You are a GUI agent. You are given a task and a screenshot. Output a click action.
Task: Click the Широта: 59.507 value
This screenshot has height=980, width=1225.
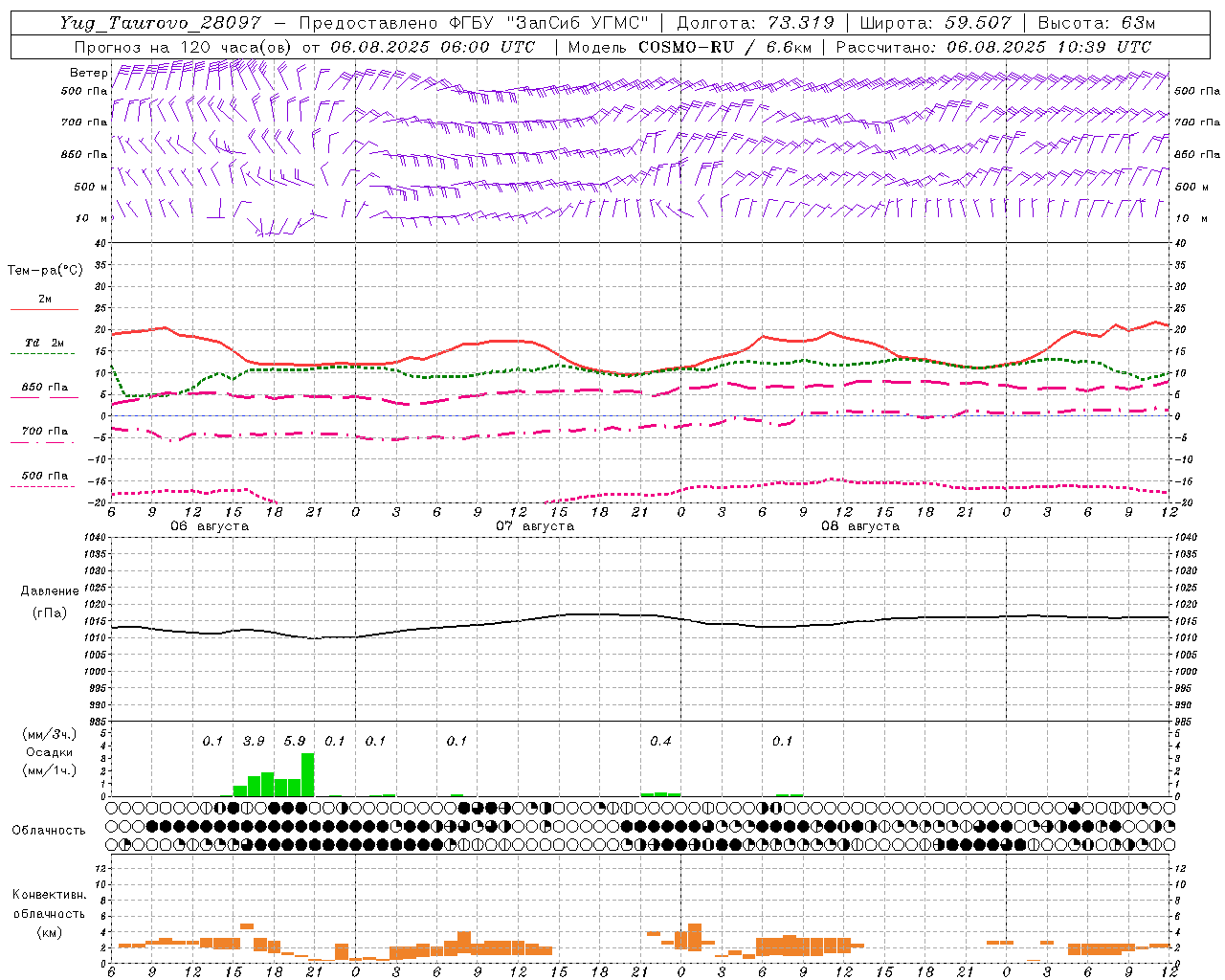(x=935, y=23)
